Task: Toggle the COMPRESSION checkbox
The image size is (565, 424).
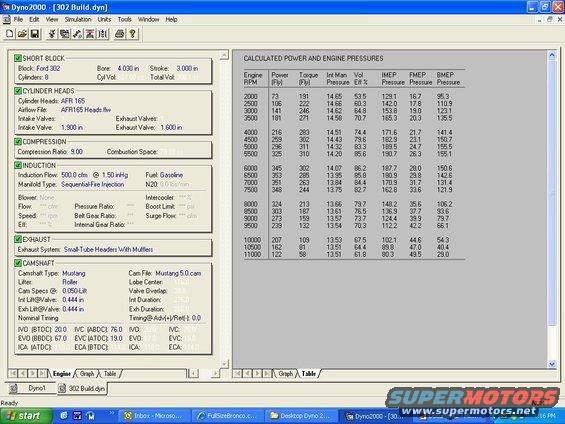Action: (18, 142)
